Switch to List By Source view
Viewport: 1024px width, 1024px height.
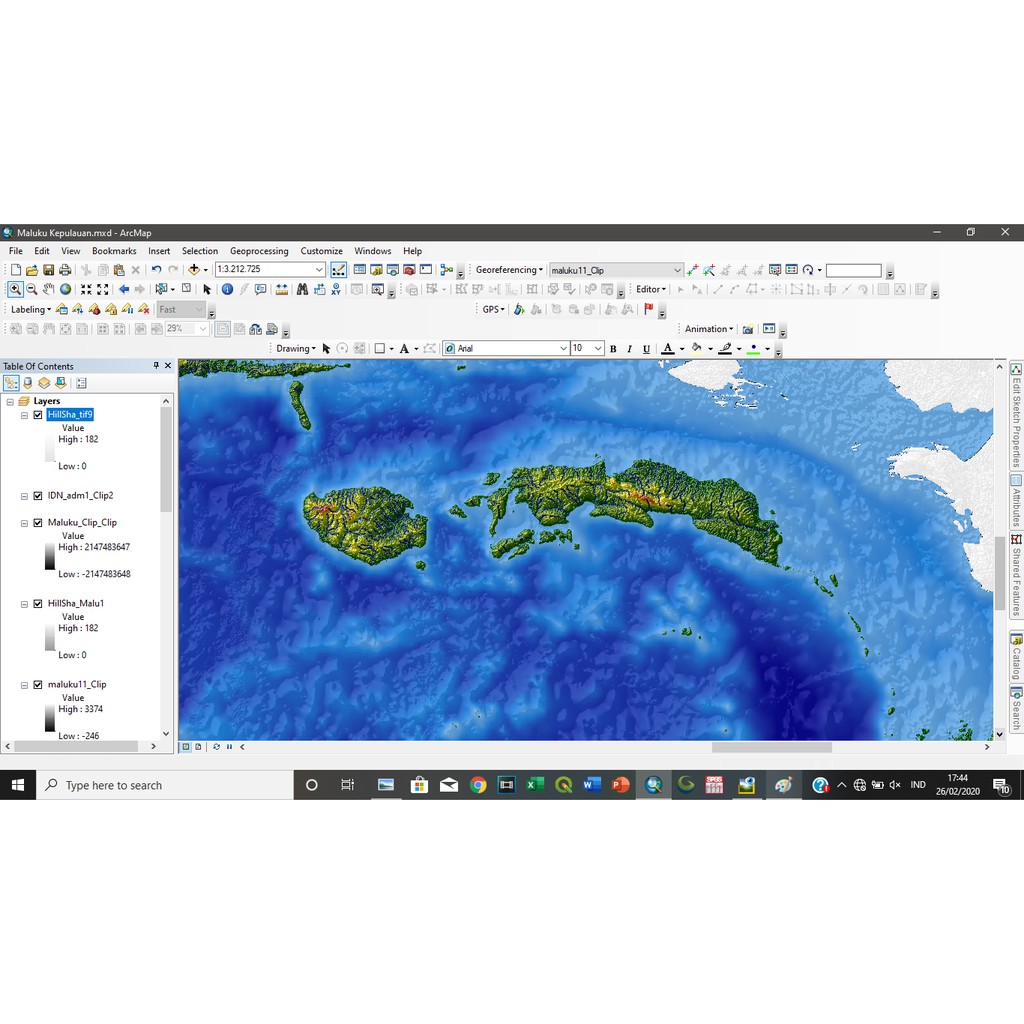(27, 383)
